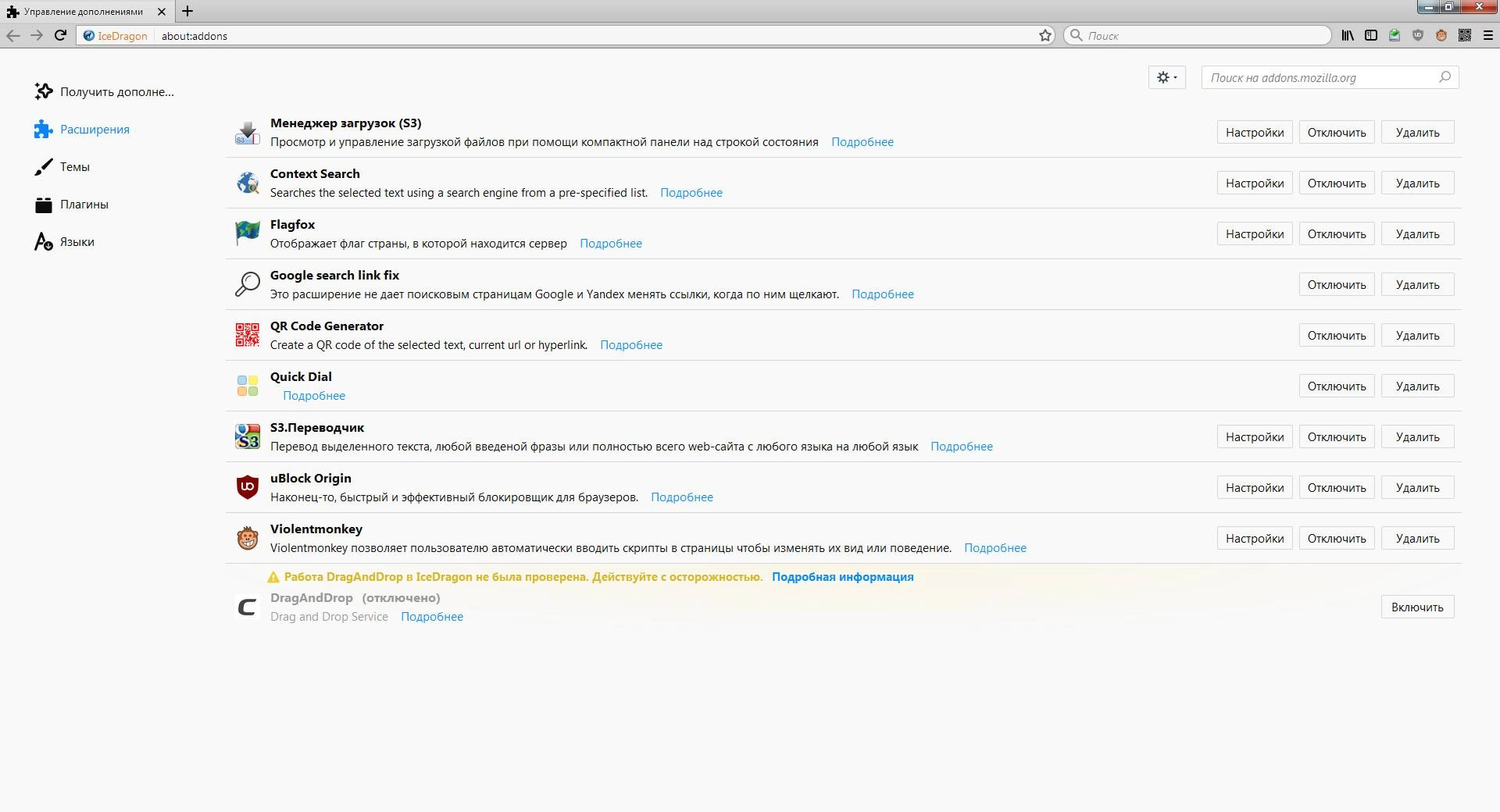The height and width of the screenshot is (812, 1500).
Task: Disable the Violentmonkey extension
Action: (1337, 538)
